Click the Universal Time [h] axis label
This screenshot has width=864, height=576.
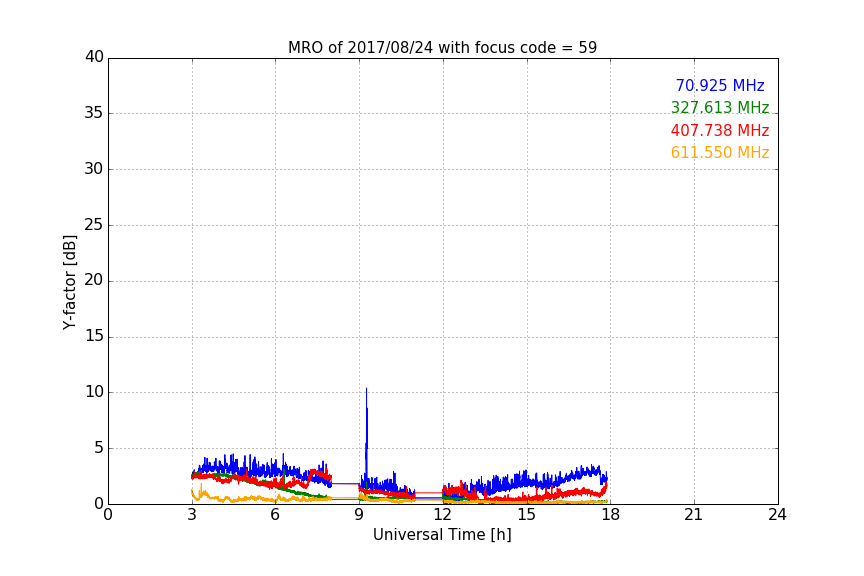point(442,535)
